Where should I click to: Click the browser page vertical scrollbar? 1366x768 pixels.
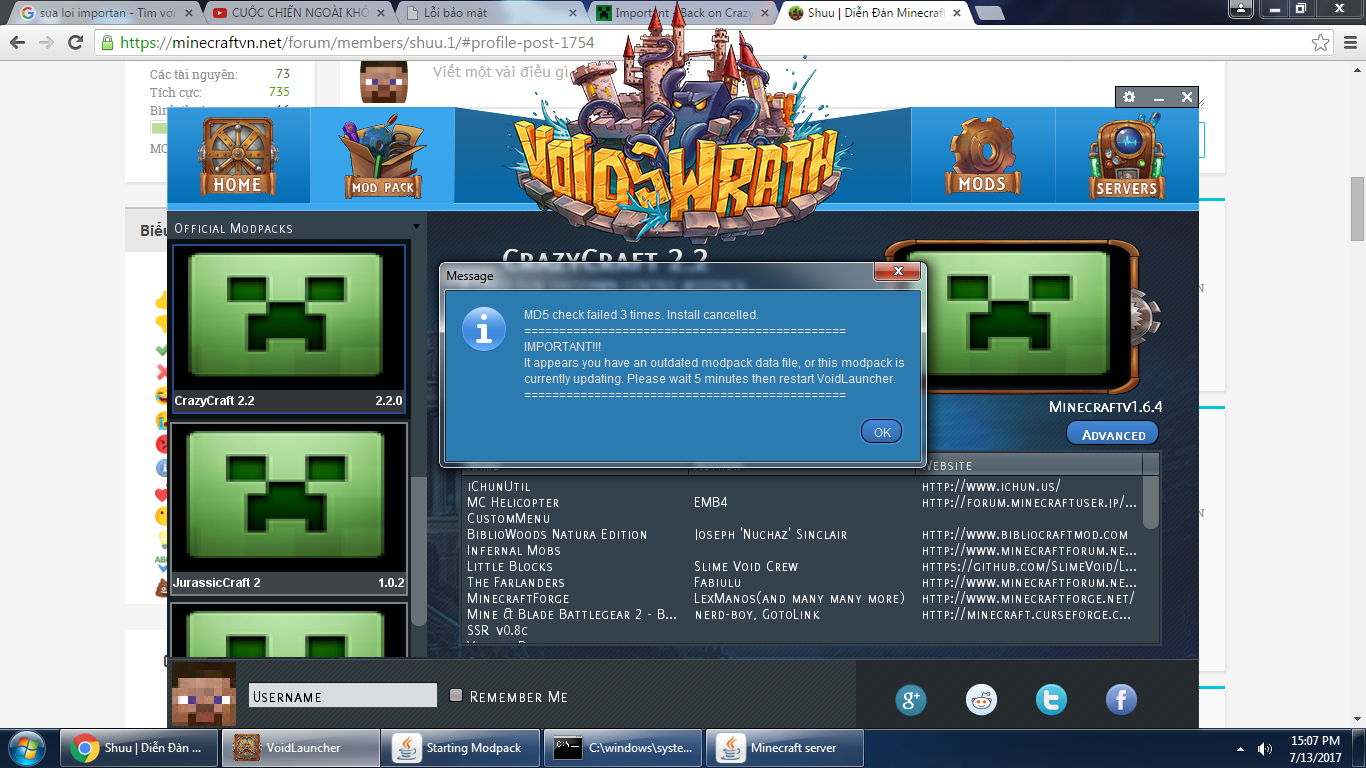click(x=1357, y=208)
